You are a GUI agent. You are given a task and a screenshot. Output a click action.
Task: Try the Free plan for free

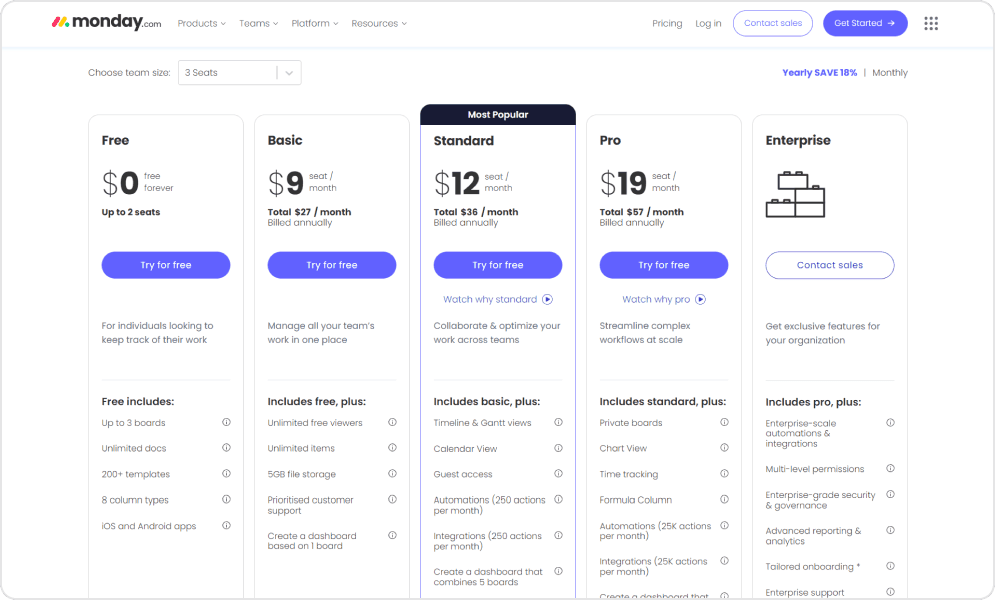point(166,265)
